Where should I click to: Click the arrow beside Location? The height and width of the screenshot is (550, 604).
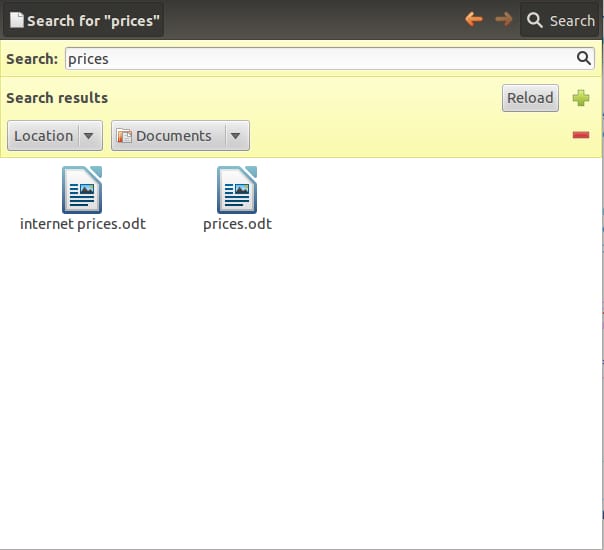point(89,136)
